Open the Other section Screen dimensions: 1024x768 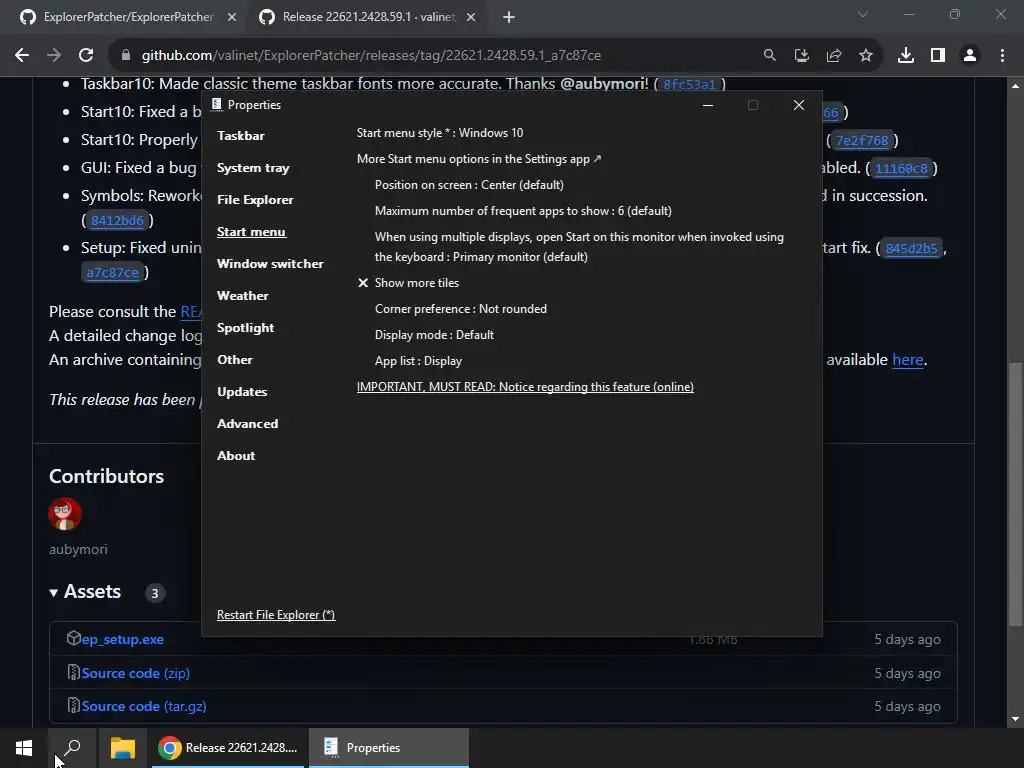click(x=235, y=360)
